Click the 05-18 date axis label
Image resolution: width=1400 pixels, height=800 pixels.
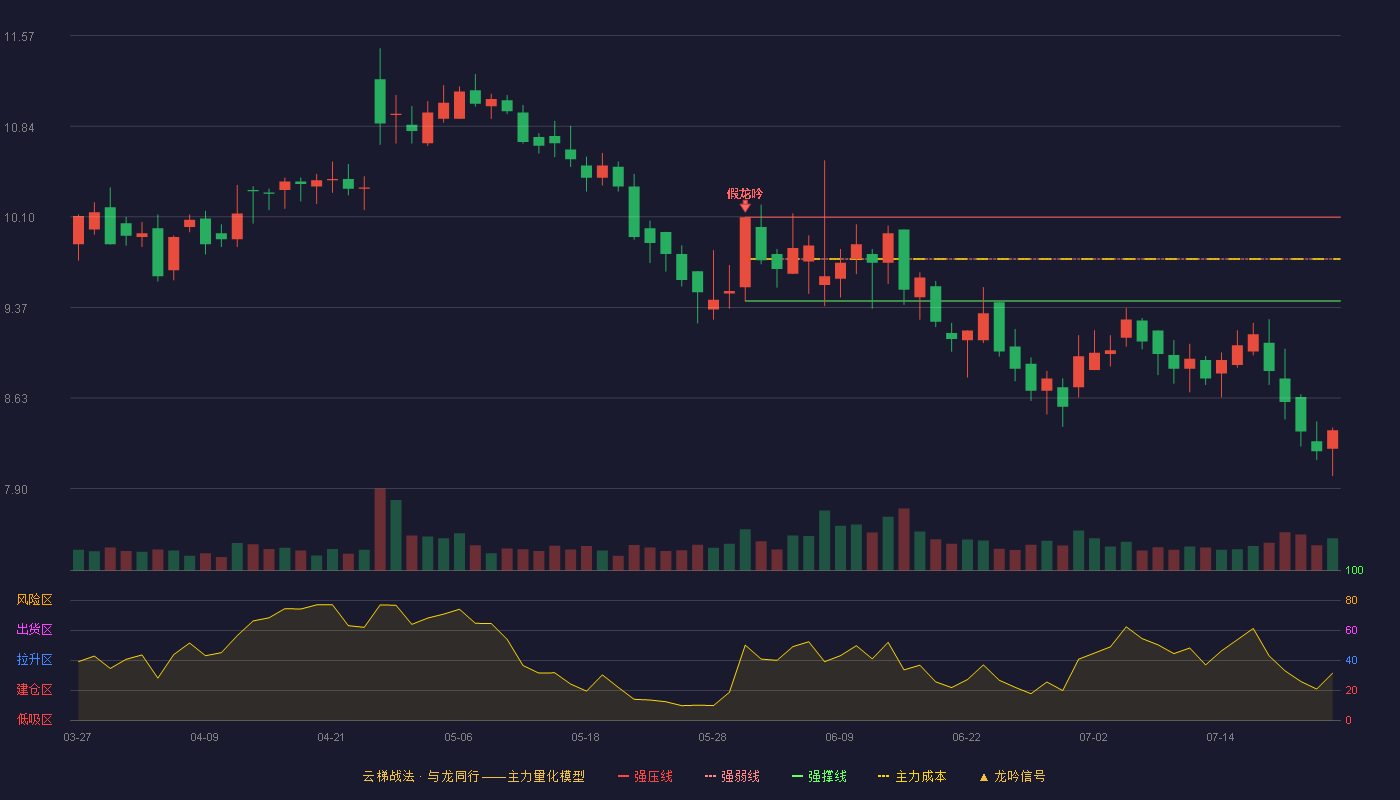[x=585, y=737]
